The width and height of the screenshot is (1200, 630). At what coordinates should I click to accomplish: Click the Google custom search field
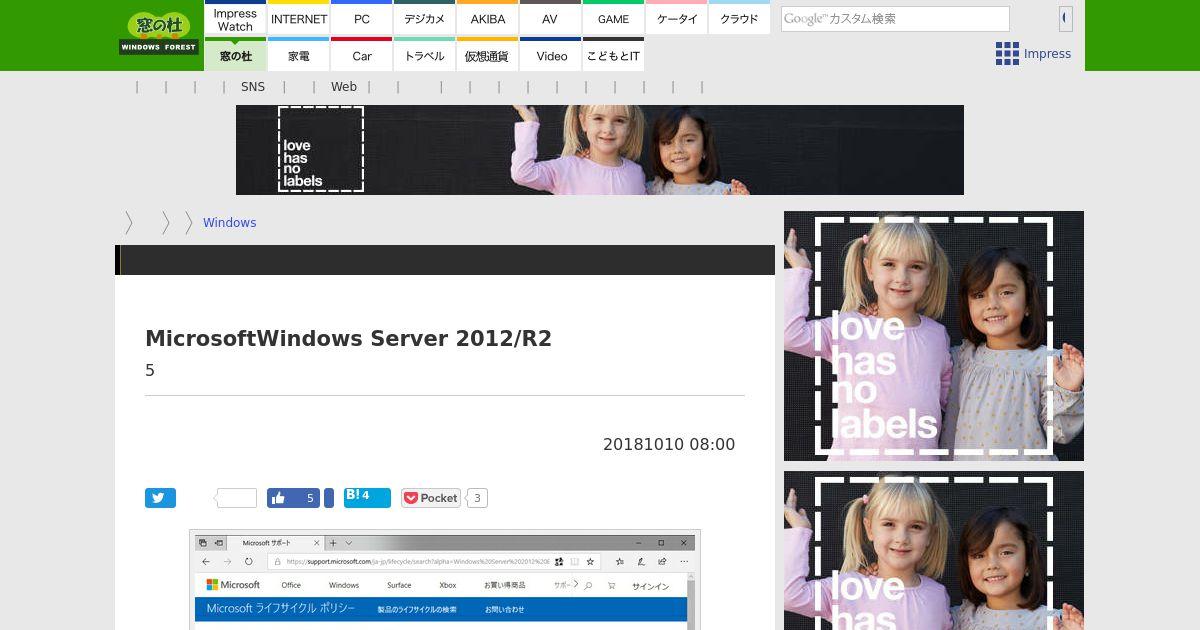[895, 19]
